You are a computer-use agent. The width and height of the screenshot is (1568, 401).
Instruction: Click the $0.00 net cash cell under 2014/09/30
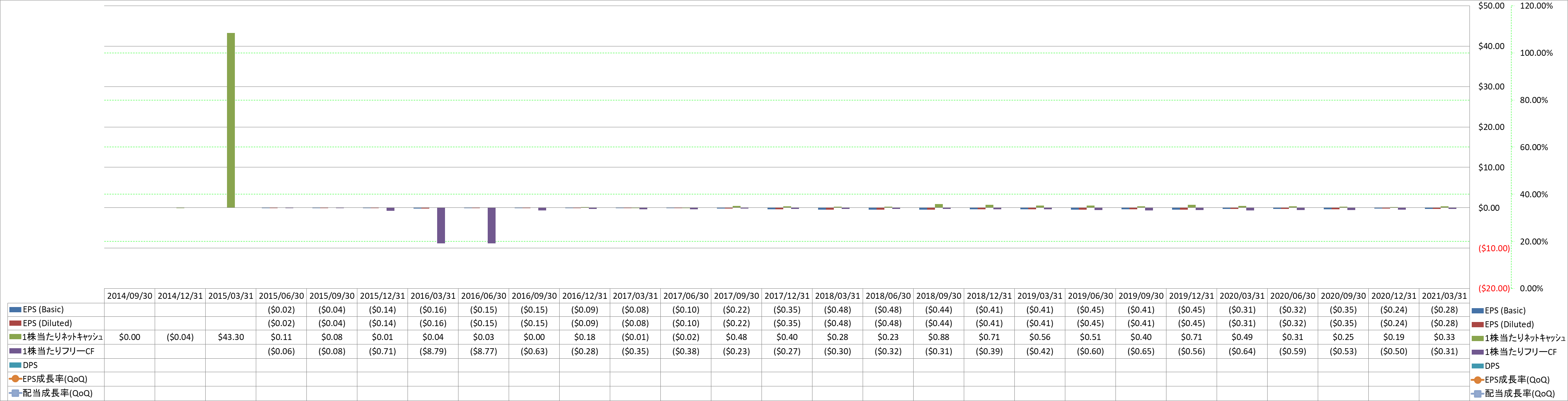click(130, 337)
